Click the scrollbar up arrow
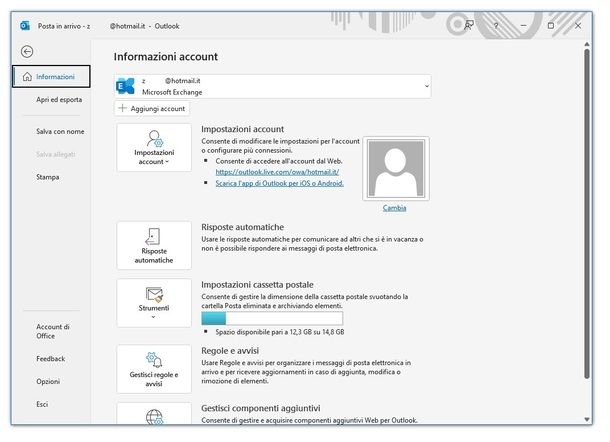 [x=587, y=44]
